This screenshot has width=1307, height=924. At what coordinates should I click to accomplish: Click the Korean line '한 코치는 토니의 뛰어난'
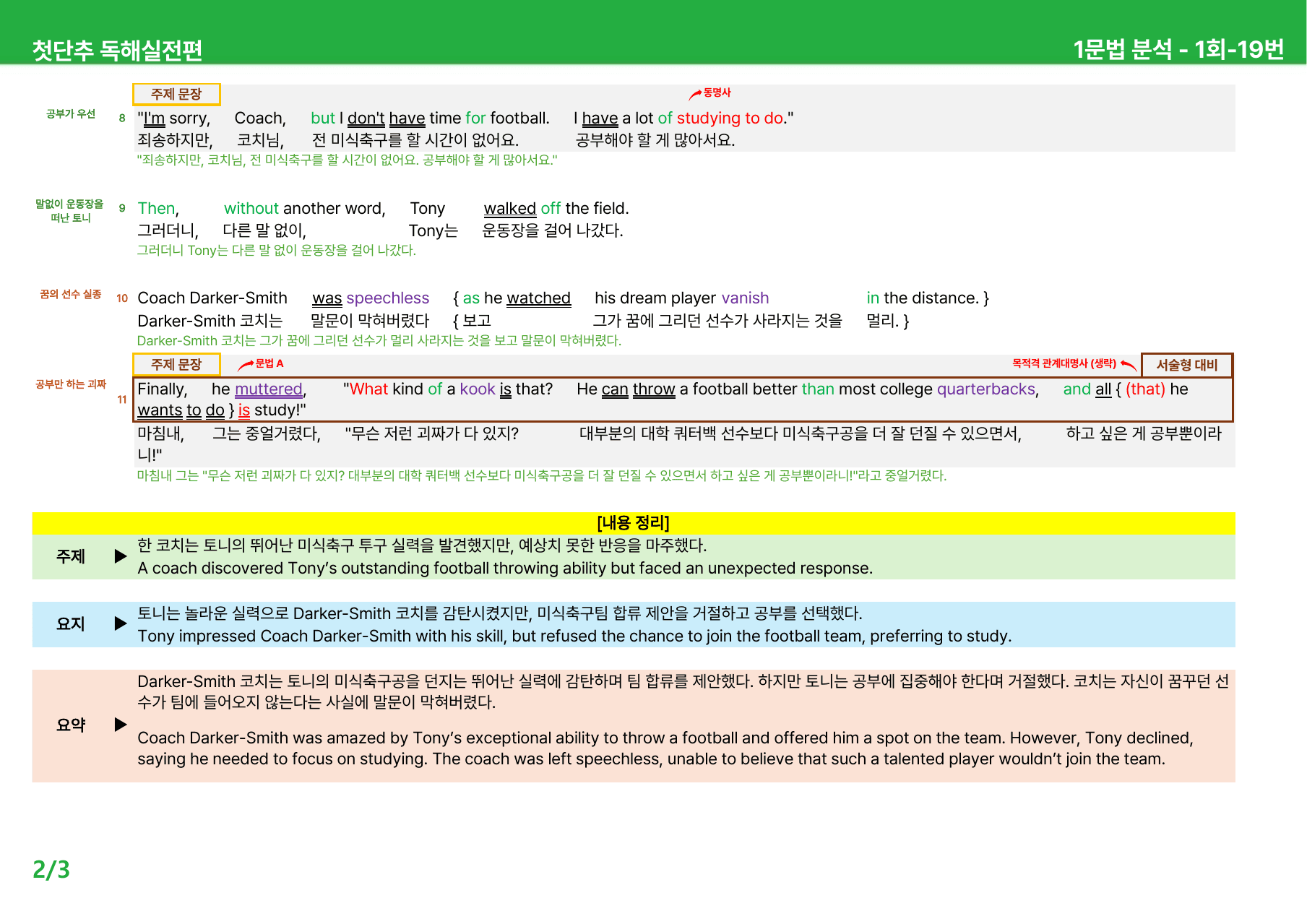[x=422, y=545]
